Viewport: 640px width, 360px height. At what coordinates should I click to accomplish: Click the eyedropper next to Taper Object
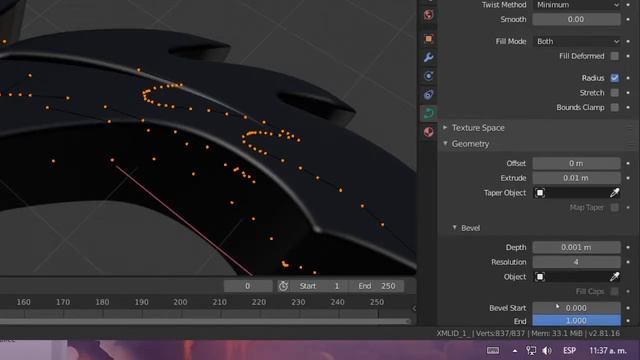coord(614,193)
